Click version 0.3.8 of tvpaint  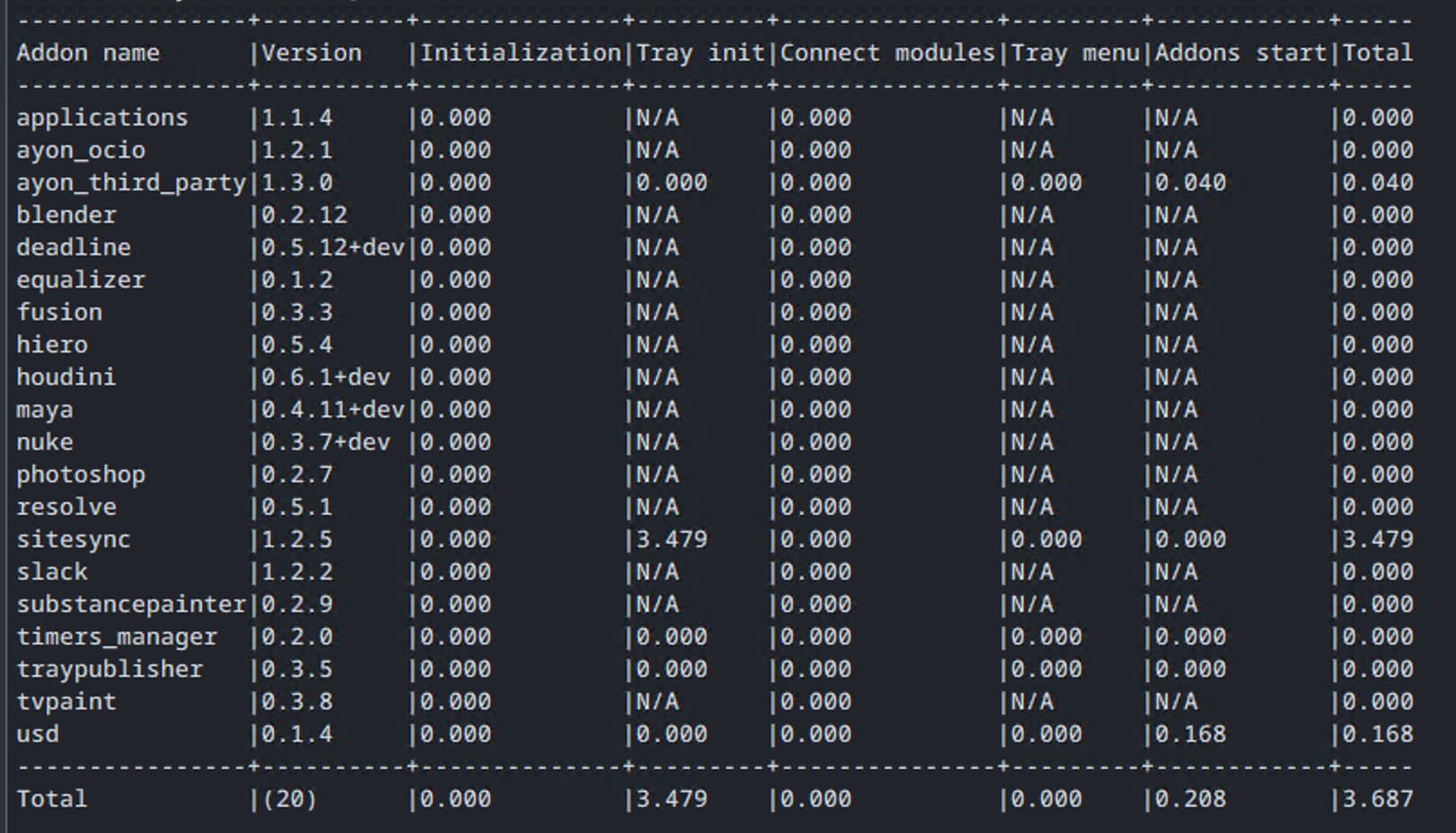pyautogui.click(x=297, y=702)
